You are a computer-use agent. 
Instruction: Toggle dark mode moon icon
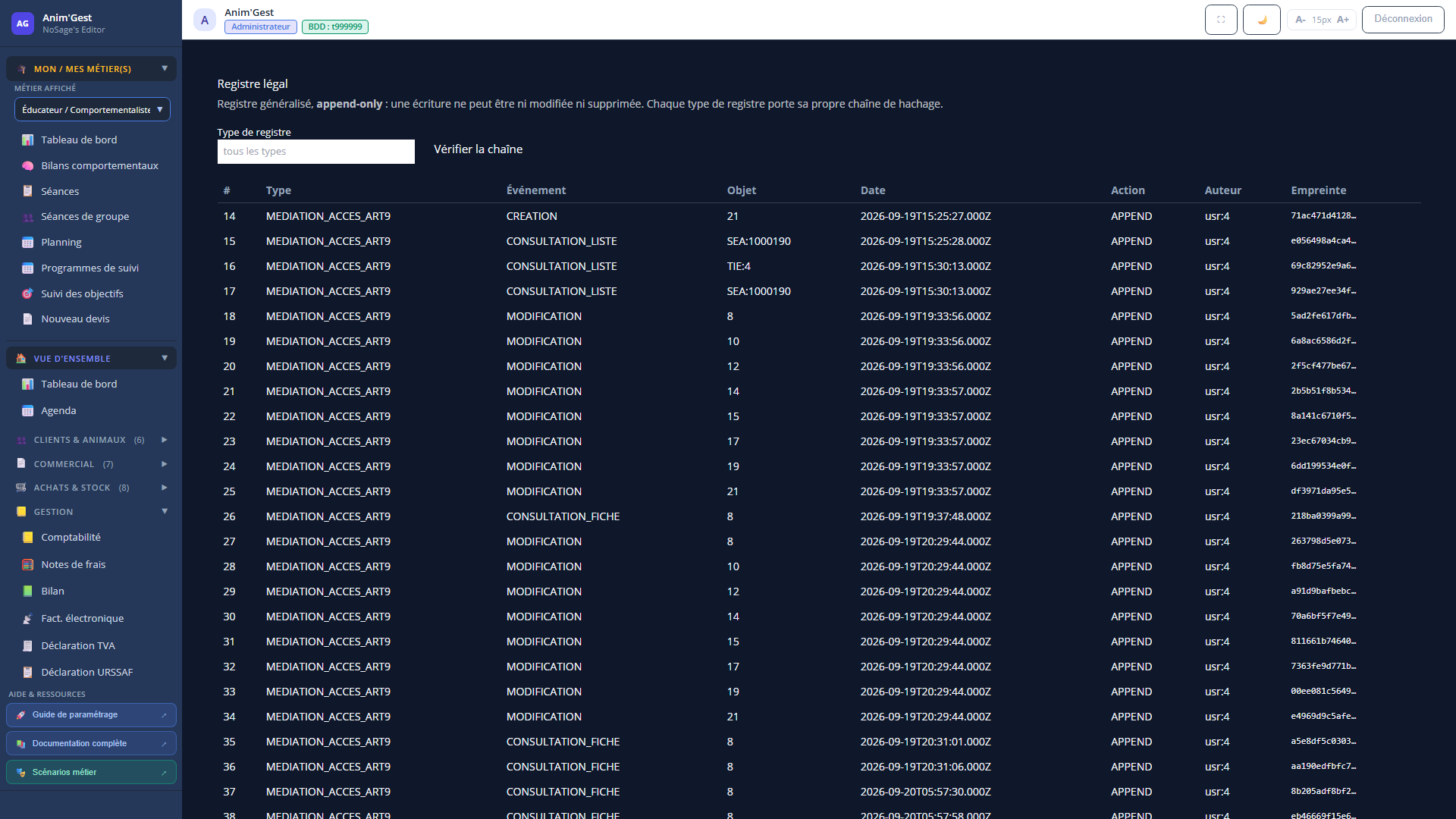1262,20
